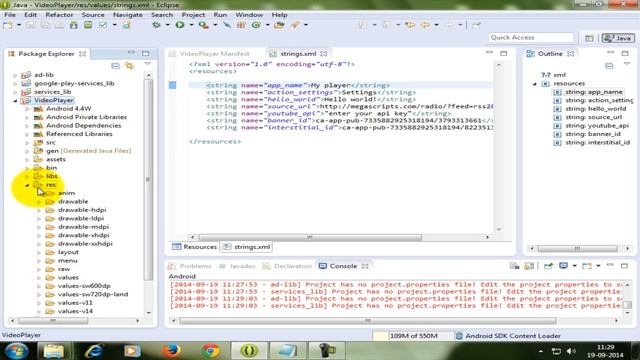Image resolution: width=640 pixels, height=360 pixels.
Task: Click the Windows Start button
Action: coord(16,351)
